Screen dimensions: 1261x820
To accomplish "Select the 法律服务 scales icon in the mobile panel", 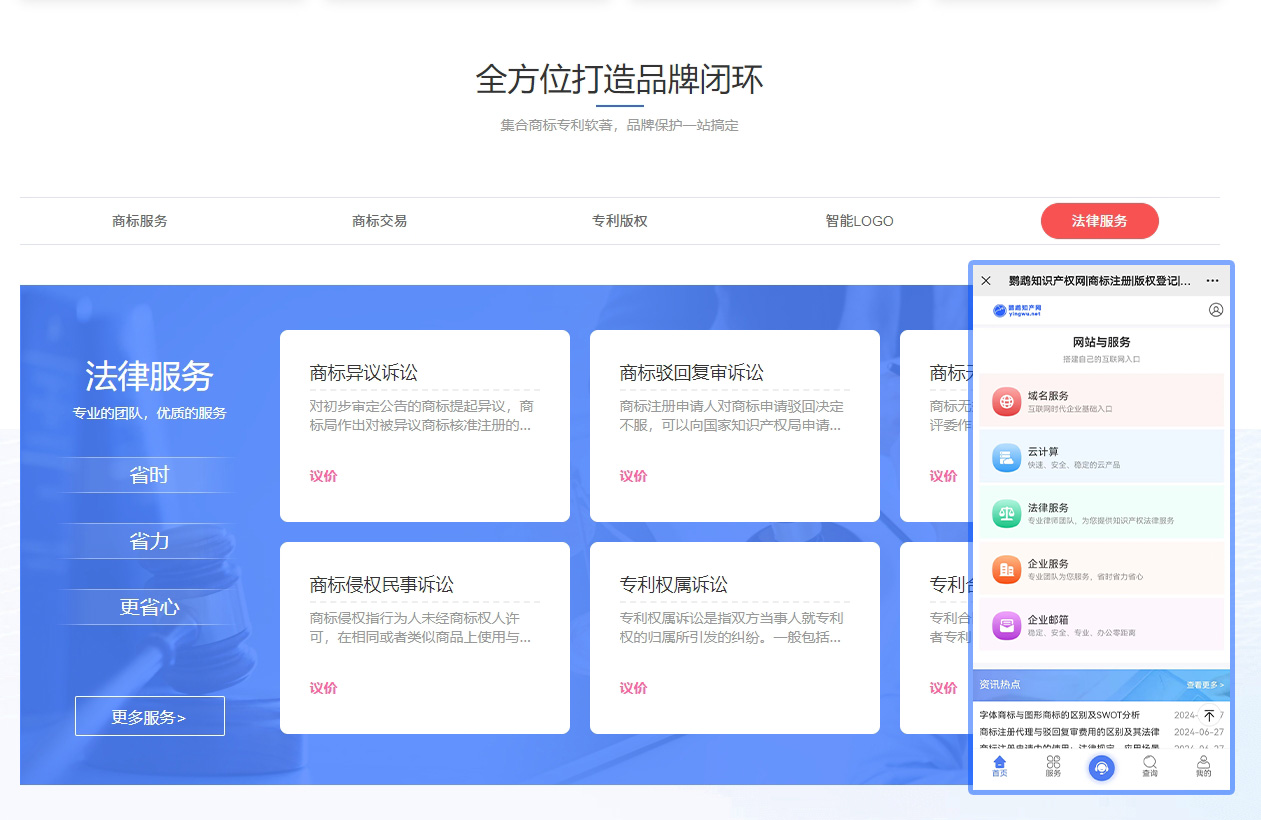I will [1006, 513].
